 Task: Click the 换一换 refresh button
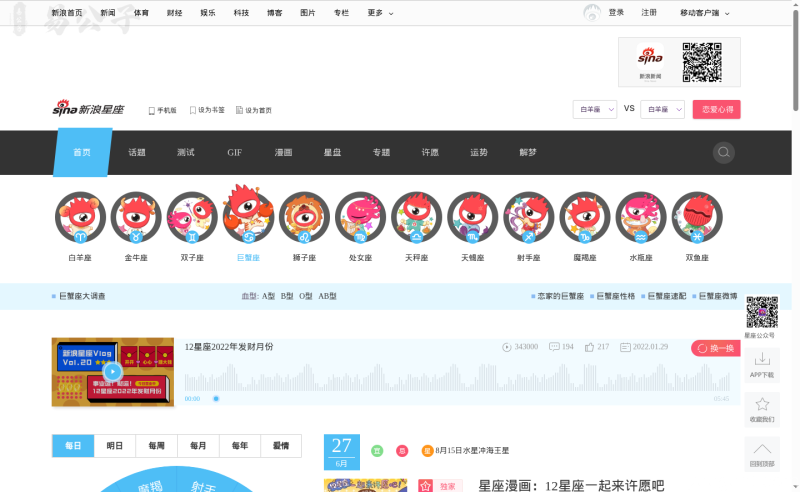pyautogui.click(x=716, y=348)
